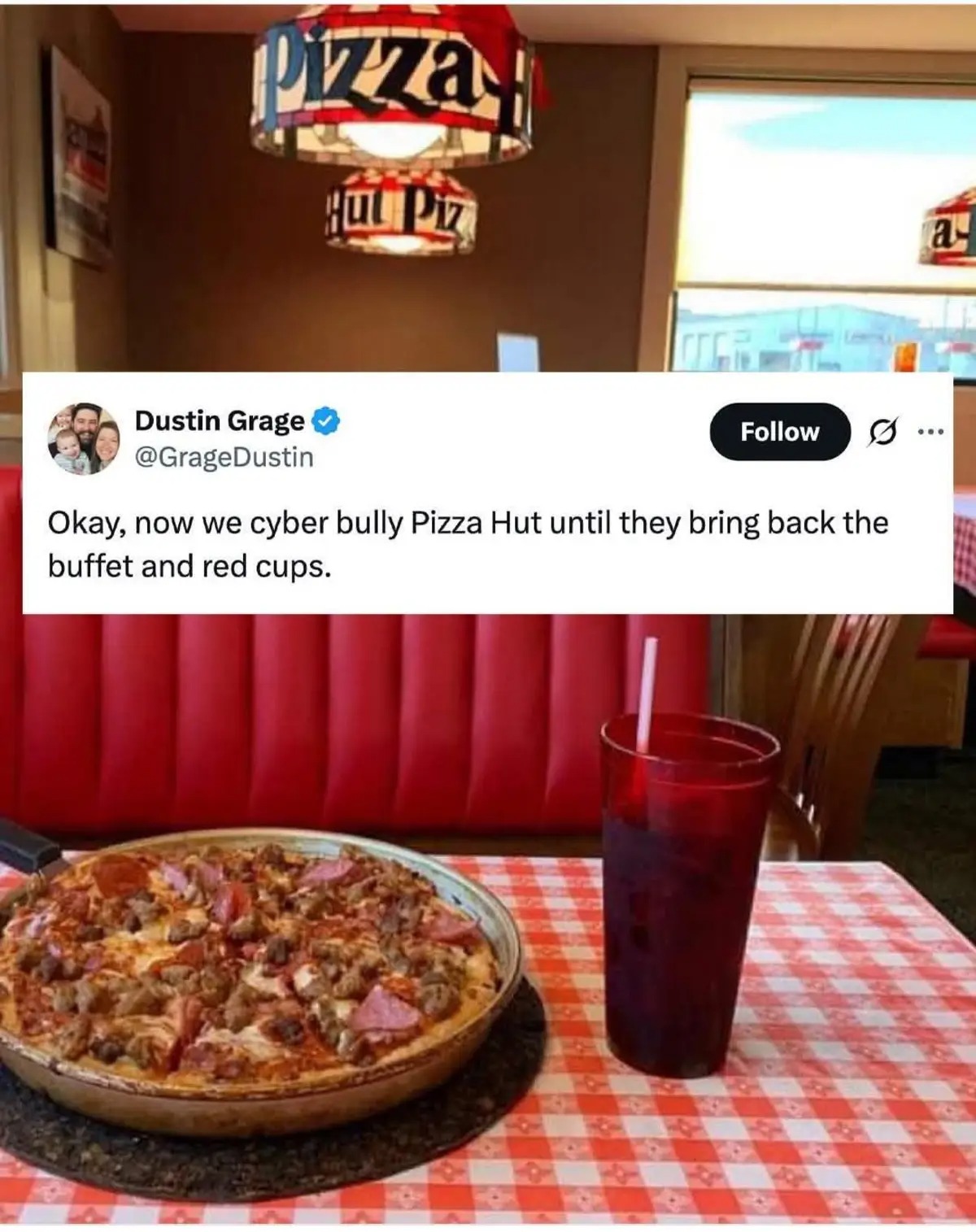Click the Follow button
The image size is (976, 1232).
pyautogui.click(x=780, y=431)
